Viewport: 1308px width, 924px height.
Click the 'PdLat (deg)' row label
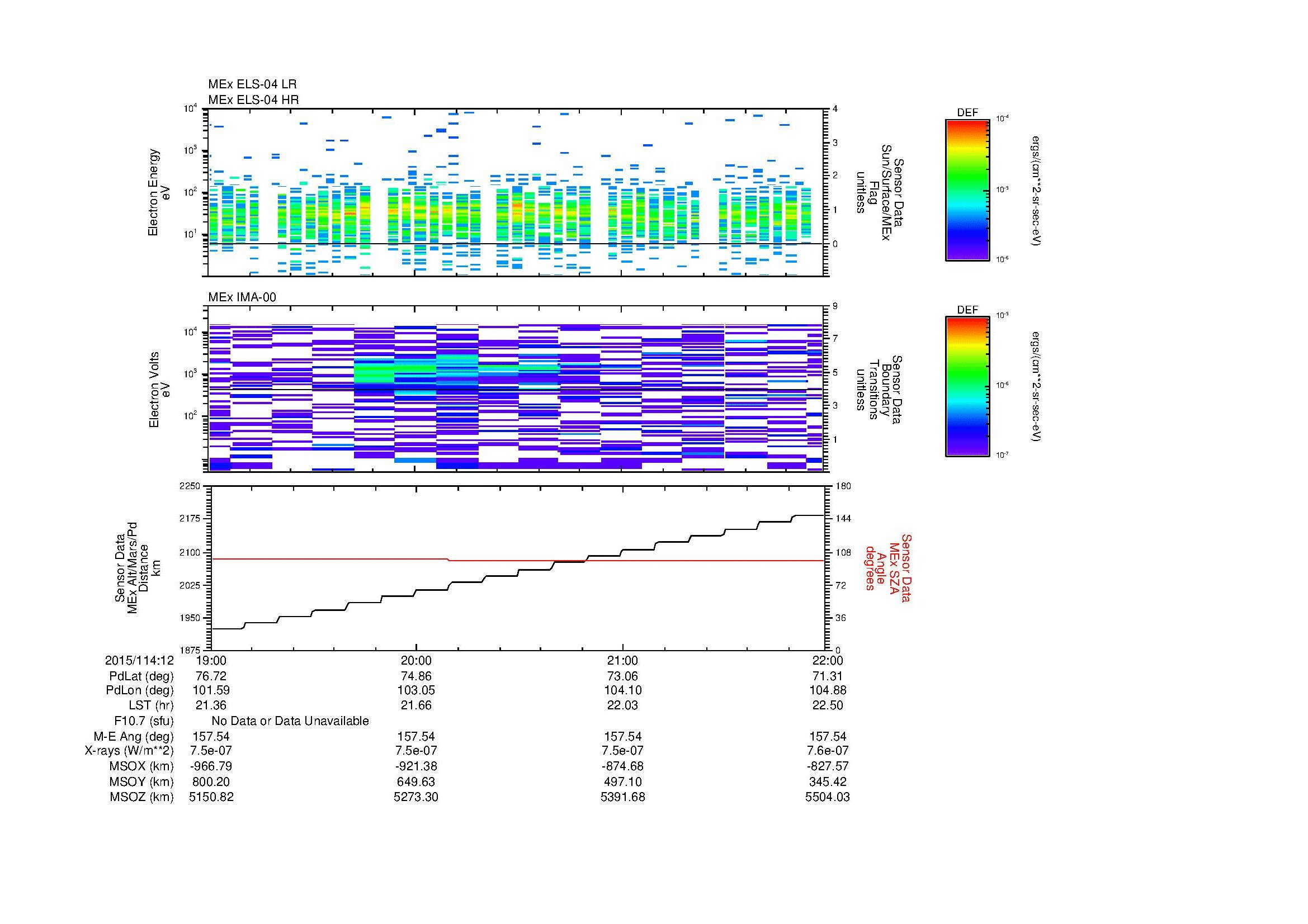click(x=141, y=676)
